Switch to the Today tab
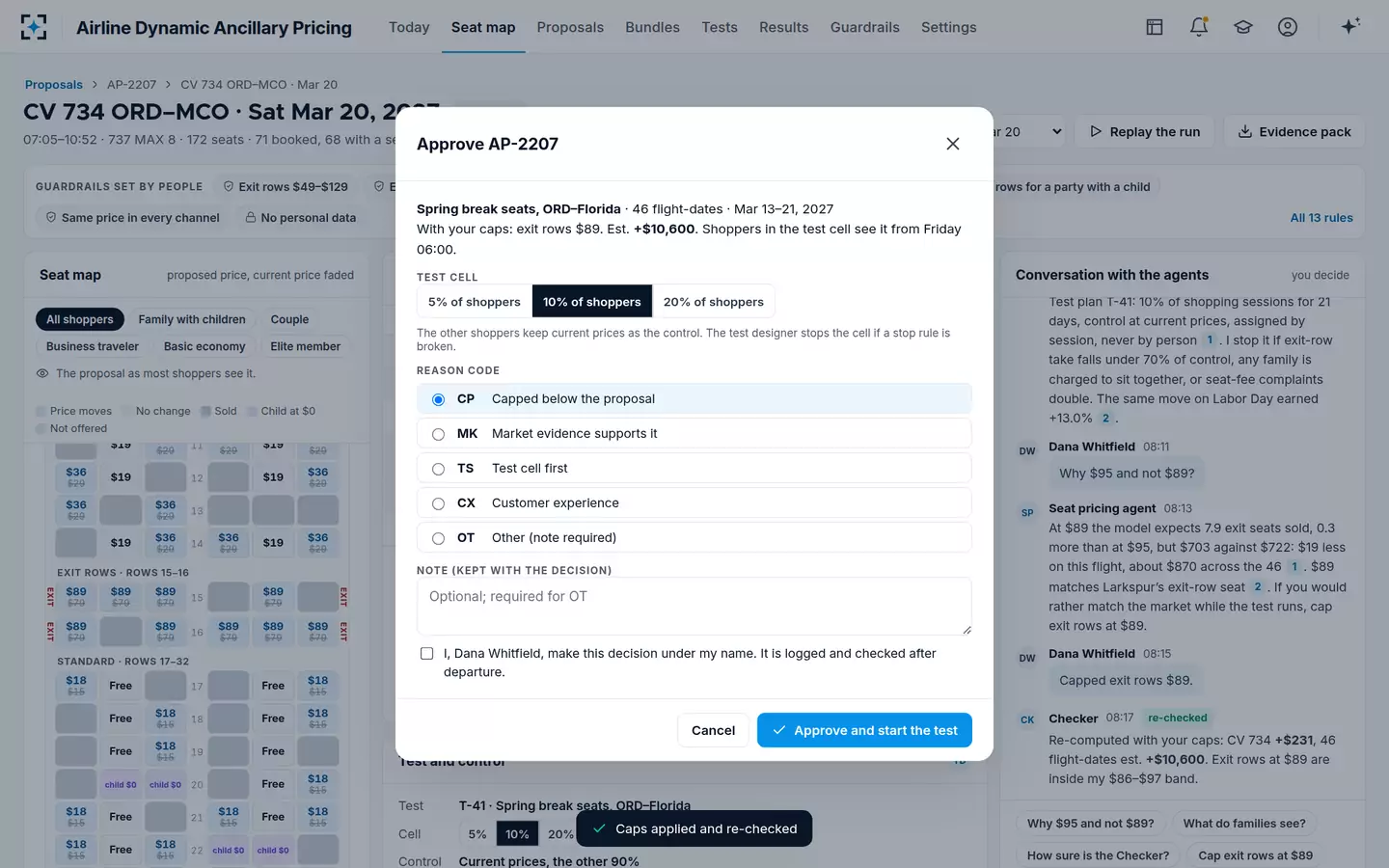Screen dimensions: 1389x868 (x=409, y=27)
